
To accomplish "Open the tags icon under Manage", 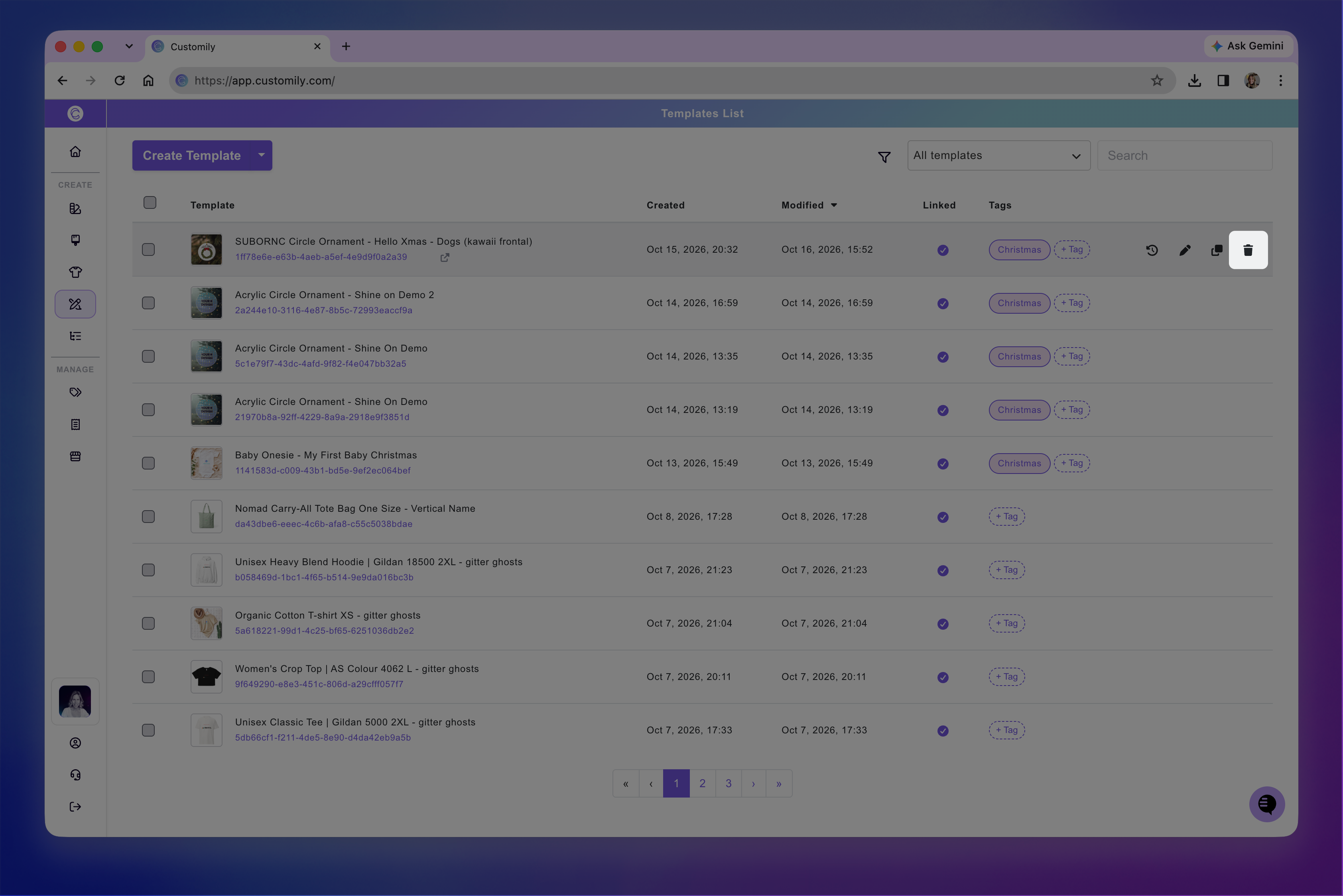I will (x=75, y=393).
